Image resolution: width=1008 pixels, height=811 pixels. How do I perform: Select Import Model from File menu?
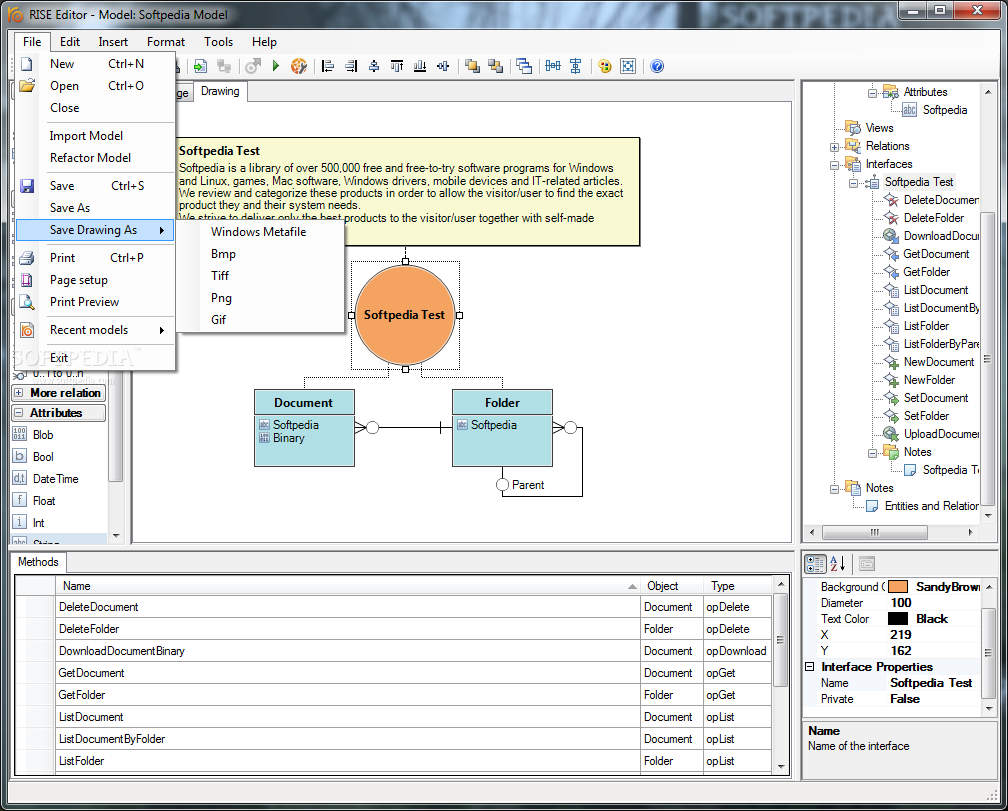coord(95,136)
